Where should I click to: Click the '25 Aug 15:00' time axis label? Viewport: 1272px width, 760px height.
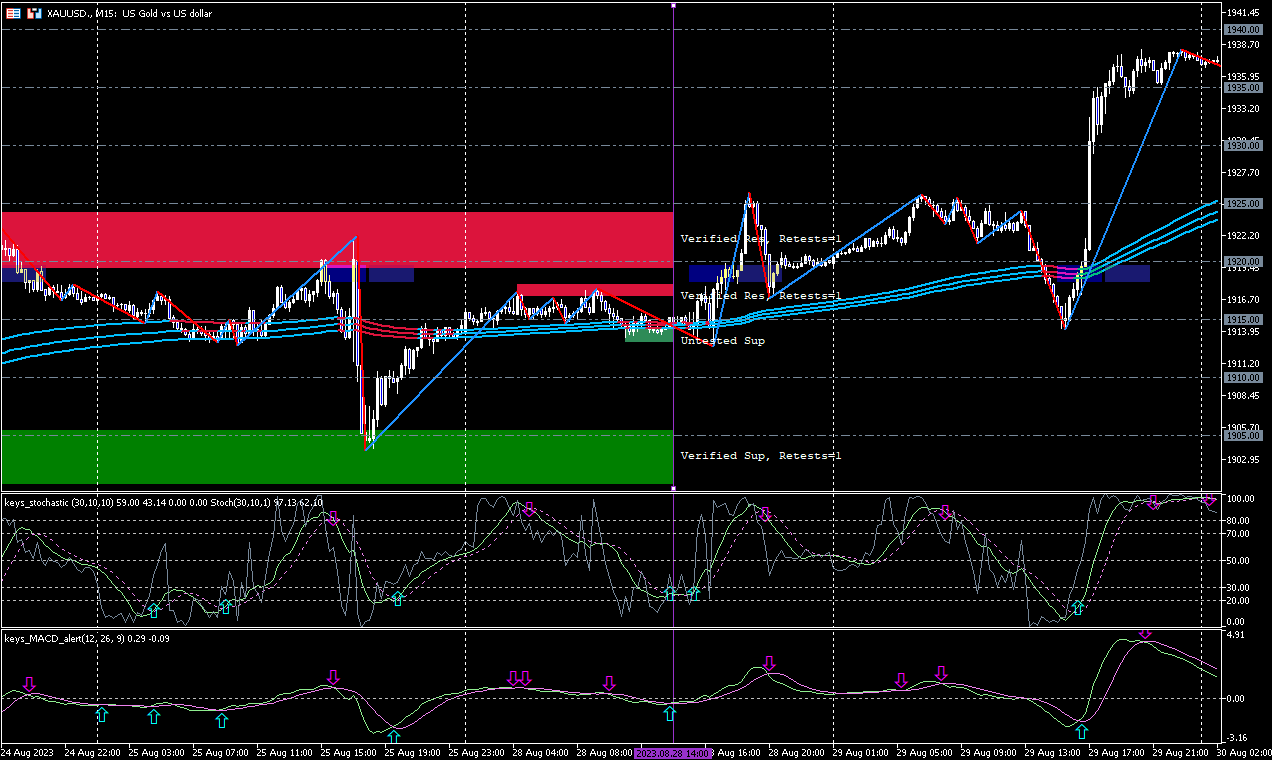[349, 751]
